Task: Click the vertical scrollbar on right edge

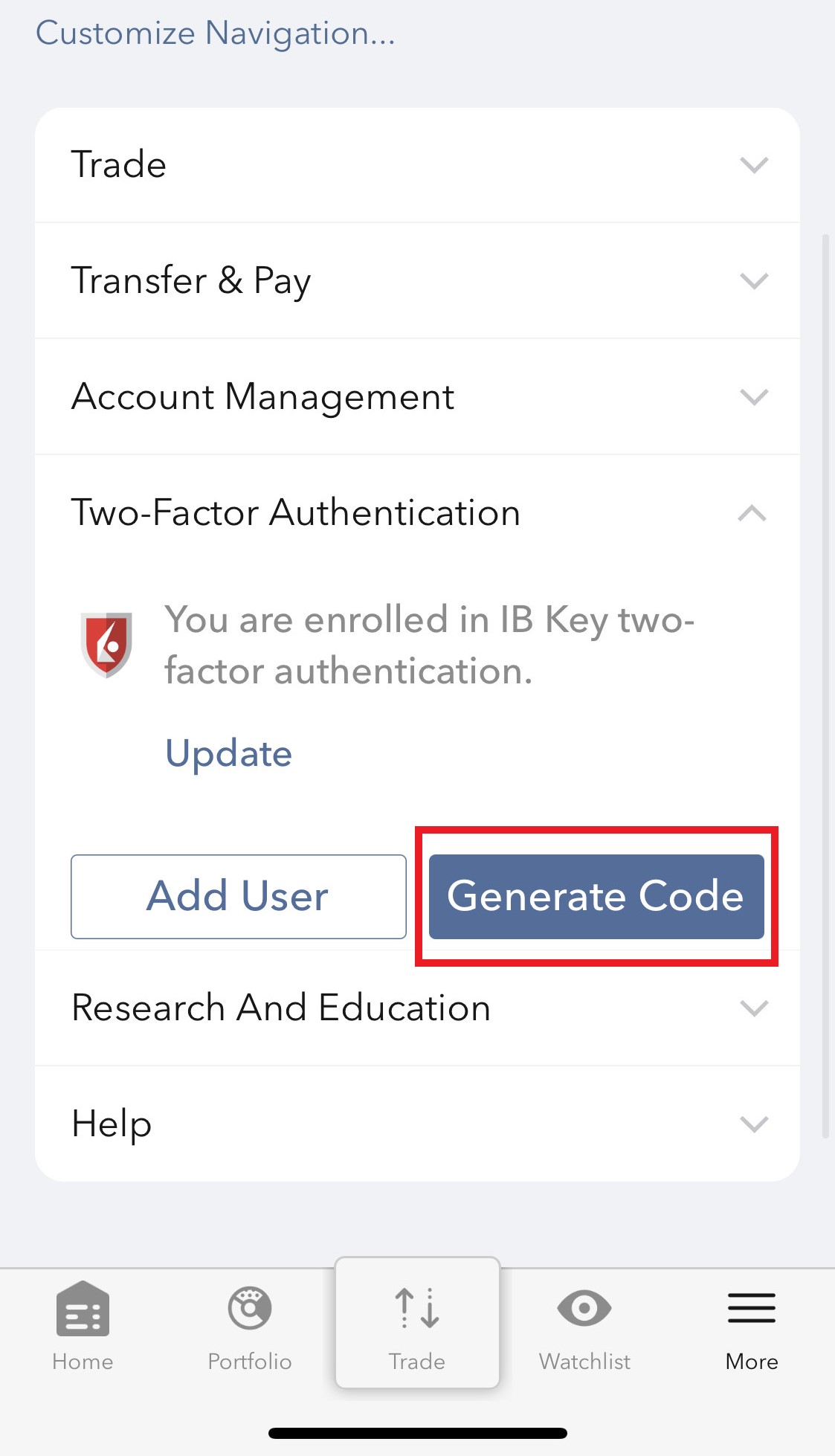Action: click(825, 686)
